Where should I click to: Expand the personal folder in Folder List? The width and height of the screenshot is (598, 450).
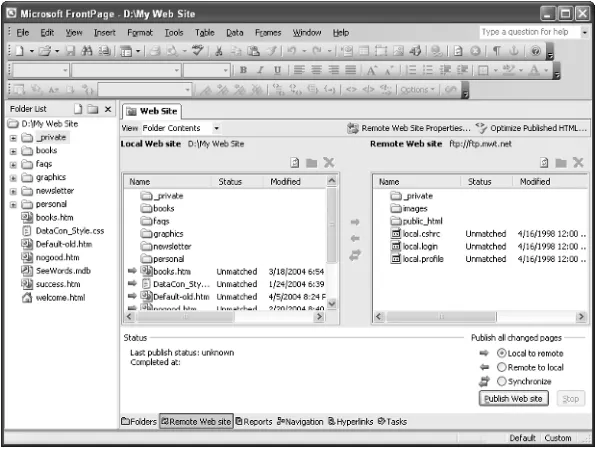coord(13,205)
